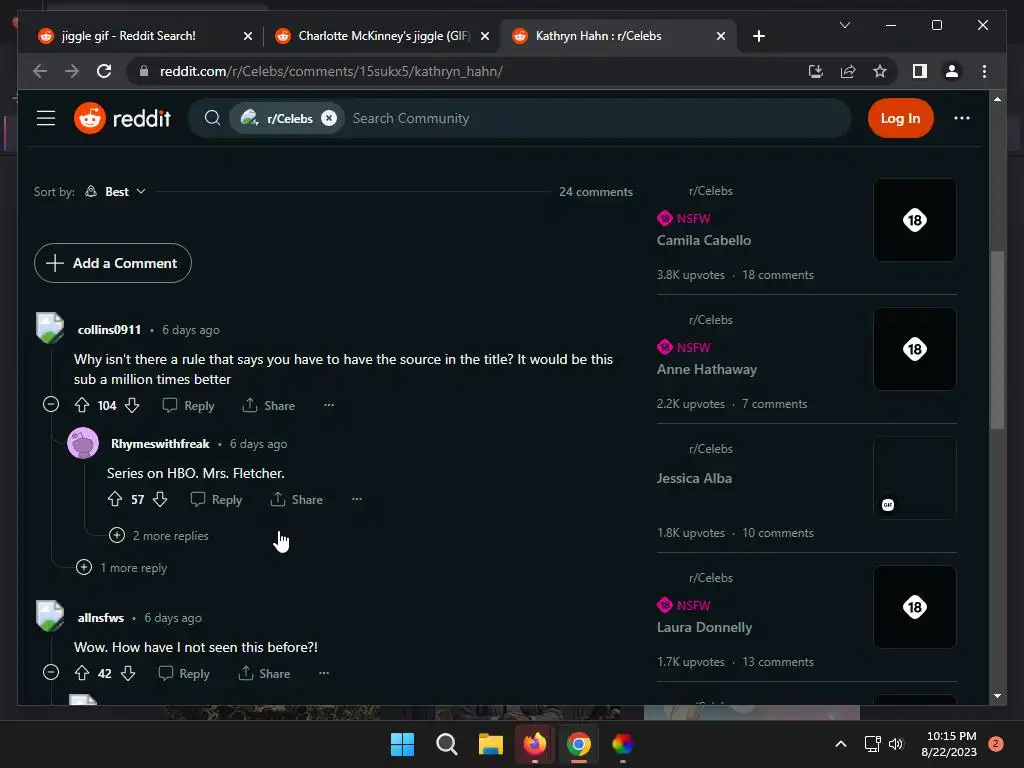Click Add a Comment button
The height and width of the screenshot is (768, 1024).
tap(112, 263)
